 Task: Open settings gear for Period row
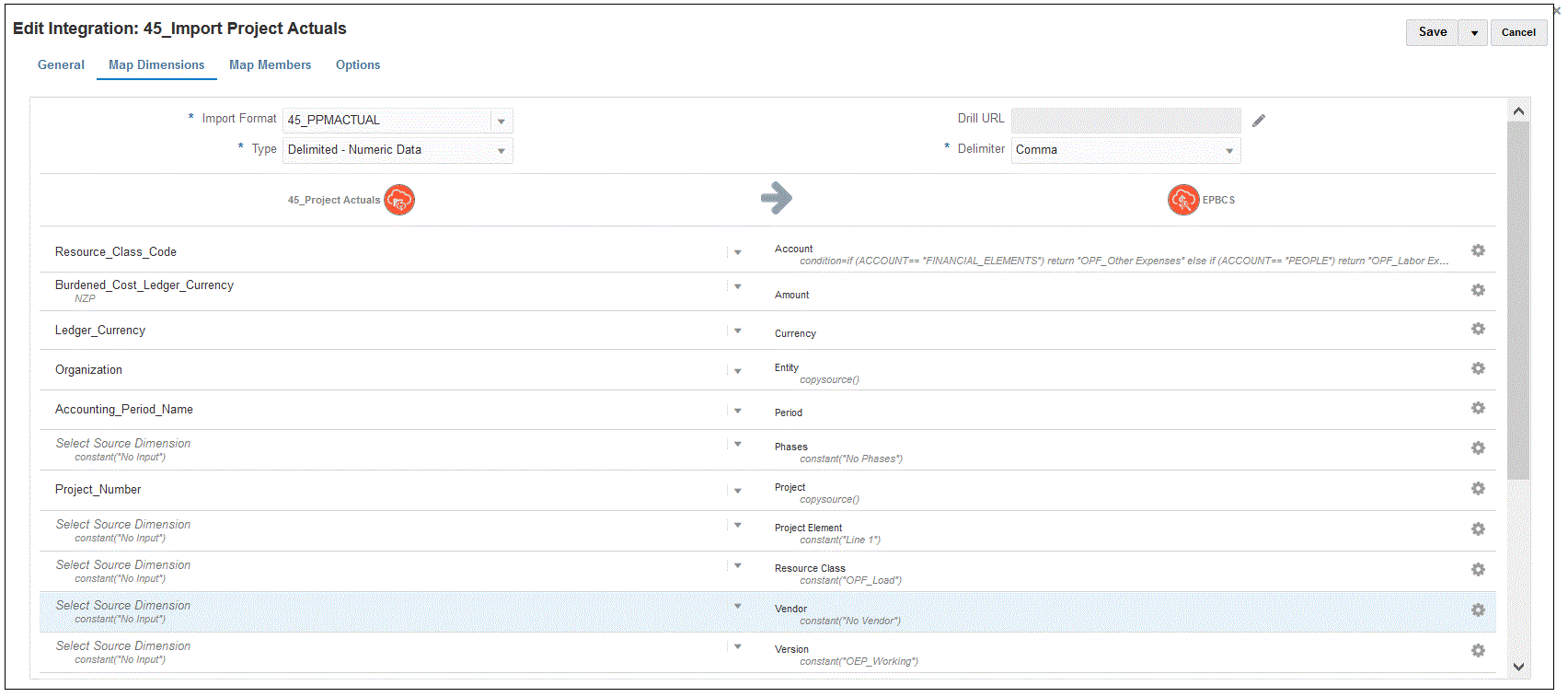pos(1478,408)
